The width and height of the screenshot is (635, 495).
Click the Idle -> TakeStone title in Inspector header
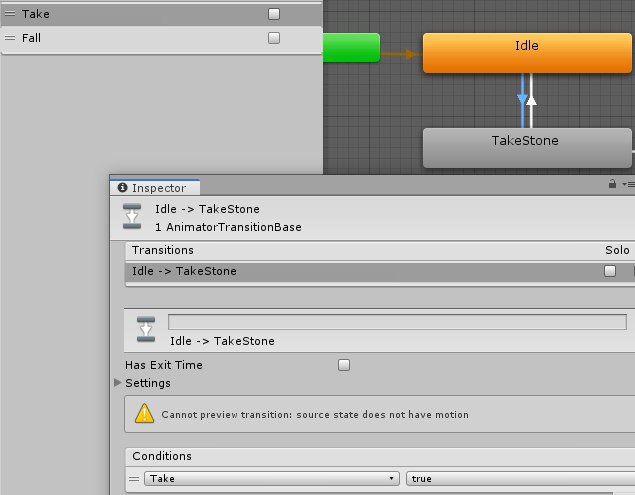tap(207, 209)
